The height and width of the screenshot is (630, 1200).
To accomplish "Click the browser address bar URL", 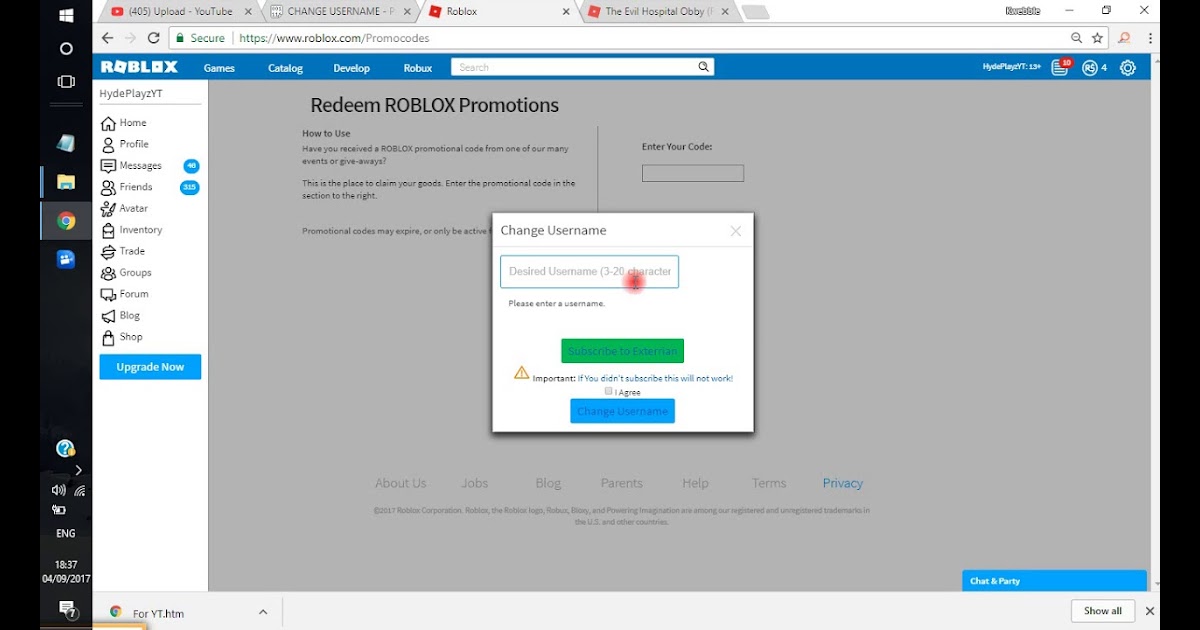I will (334, 38).
